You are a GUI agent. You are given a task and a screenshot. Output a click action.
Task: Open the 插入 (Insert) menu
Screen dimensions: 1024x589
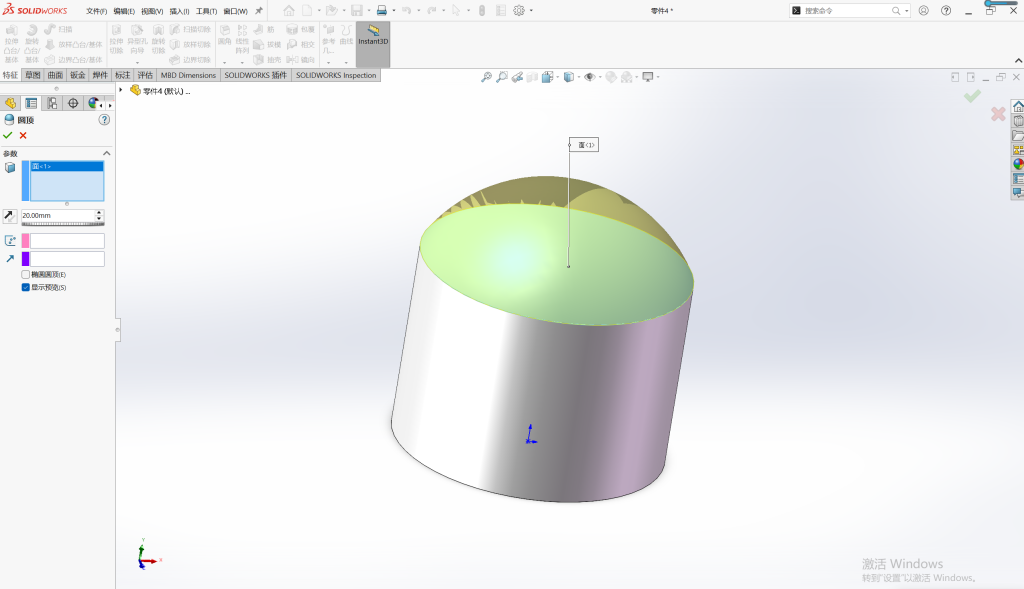click(x=179, y=11)
